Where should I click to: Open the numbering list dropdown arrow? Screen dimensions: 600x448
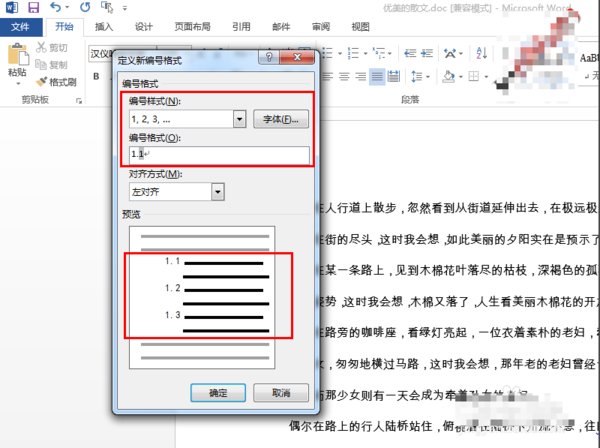tap(365, 54)
